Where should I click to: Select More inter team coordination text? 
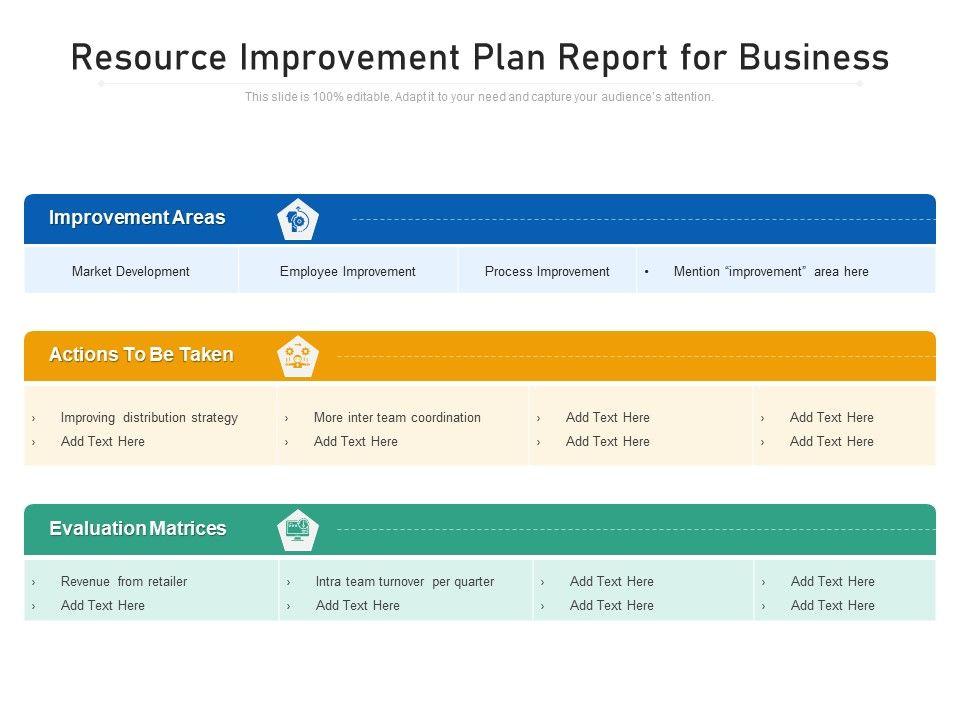397,417
